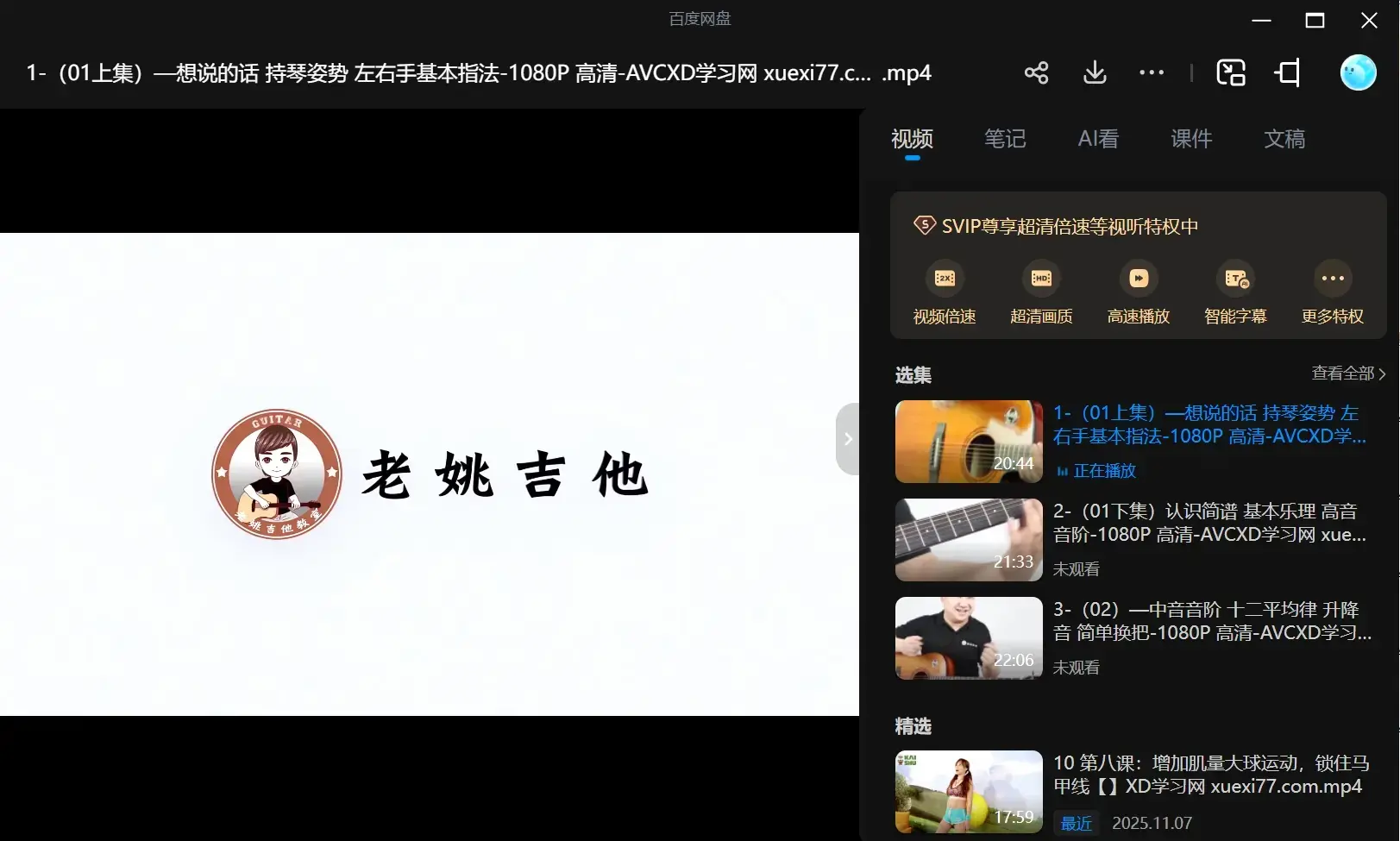The width and height of the screenshot is (1400, 841).
Task: Open the AI看 tab
Action: click(1097, 139)
